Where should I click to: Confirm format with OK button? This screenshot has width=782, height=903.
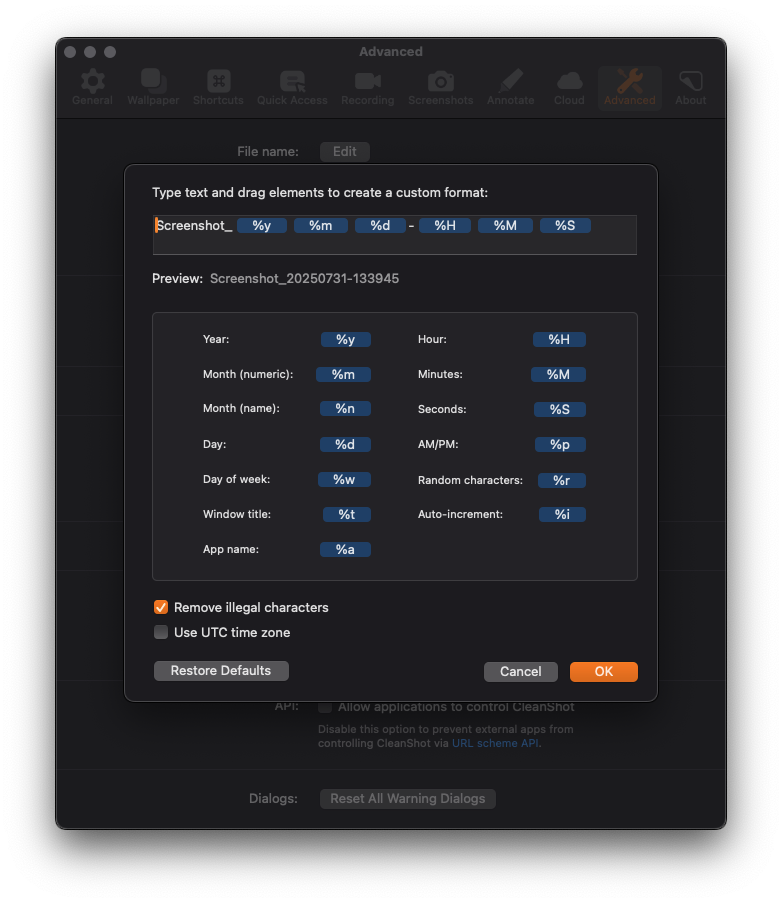coord(603,671)
